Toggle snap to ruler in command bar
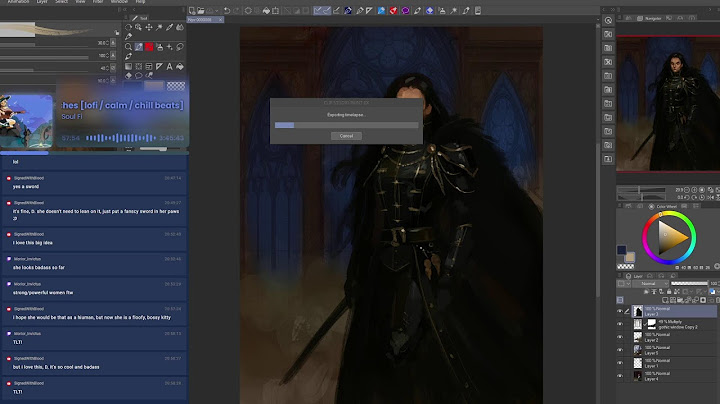Viewport: 720px width, 404px height. pos(317,11)
